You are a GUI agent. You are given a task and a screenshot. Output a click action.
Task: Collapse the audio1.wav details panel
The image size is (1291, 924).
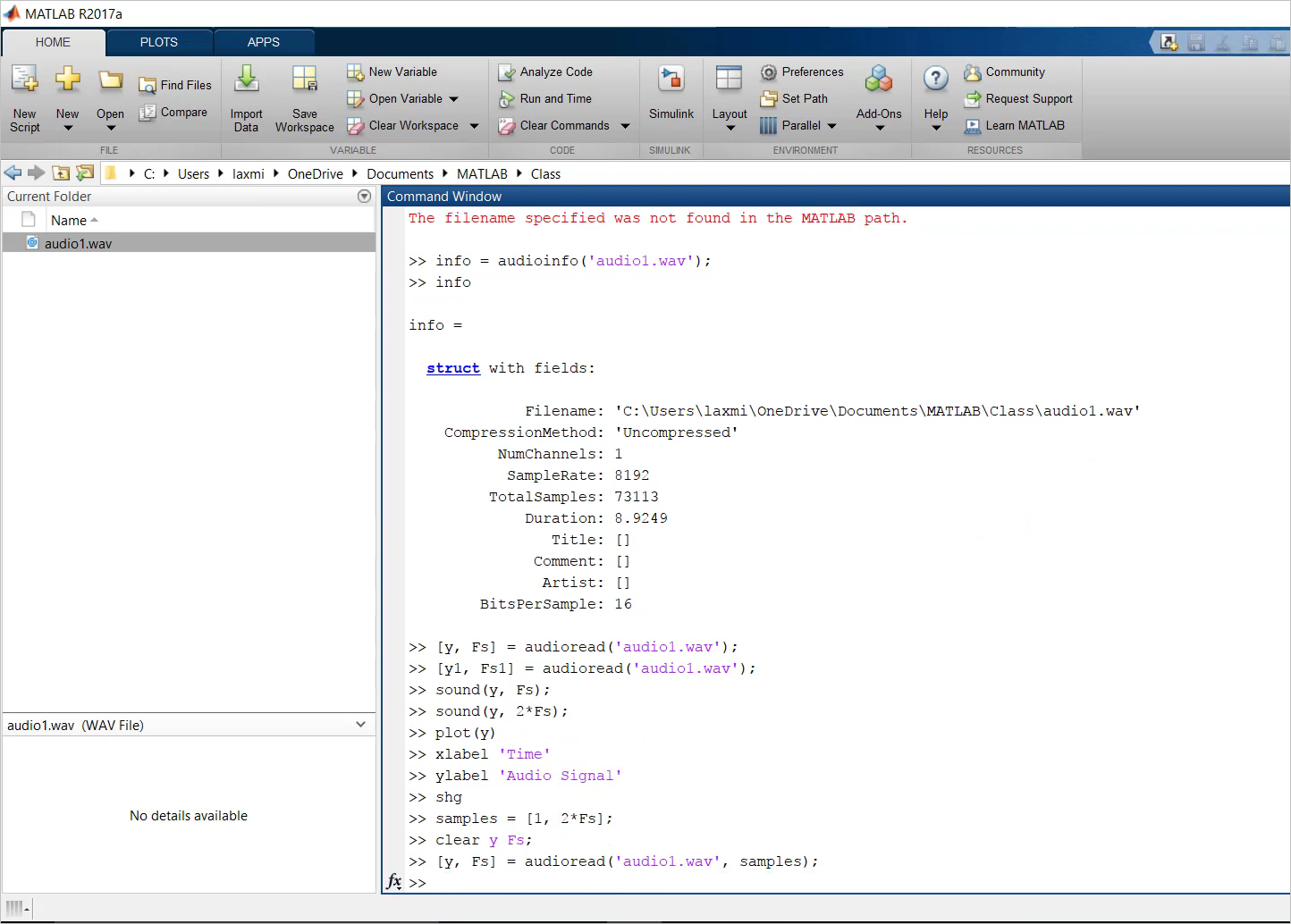pyautogui.click(x=360, y=725)
